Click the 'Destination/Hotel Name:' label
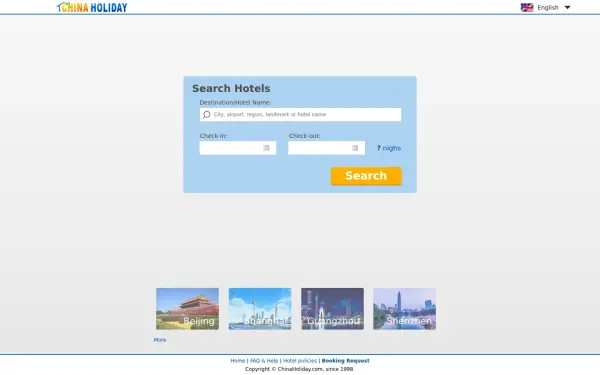Image resolution: width=600 pixels, height=375 pixels. pos(235,103)
